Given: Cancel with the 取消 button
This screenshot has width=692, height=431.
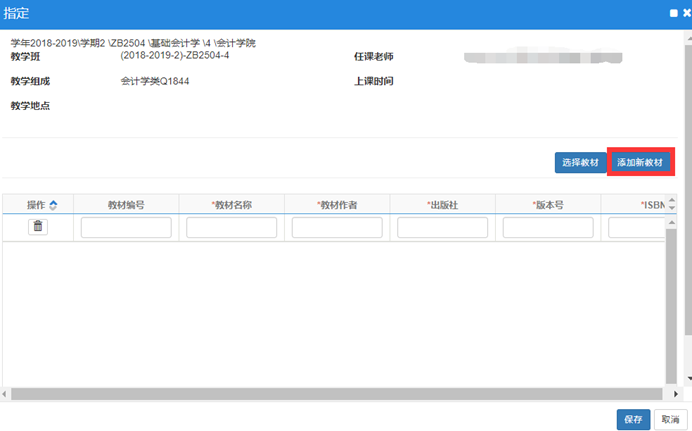Looking at the screenshot, I should point(670,419).
